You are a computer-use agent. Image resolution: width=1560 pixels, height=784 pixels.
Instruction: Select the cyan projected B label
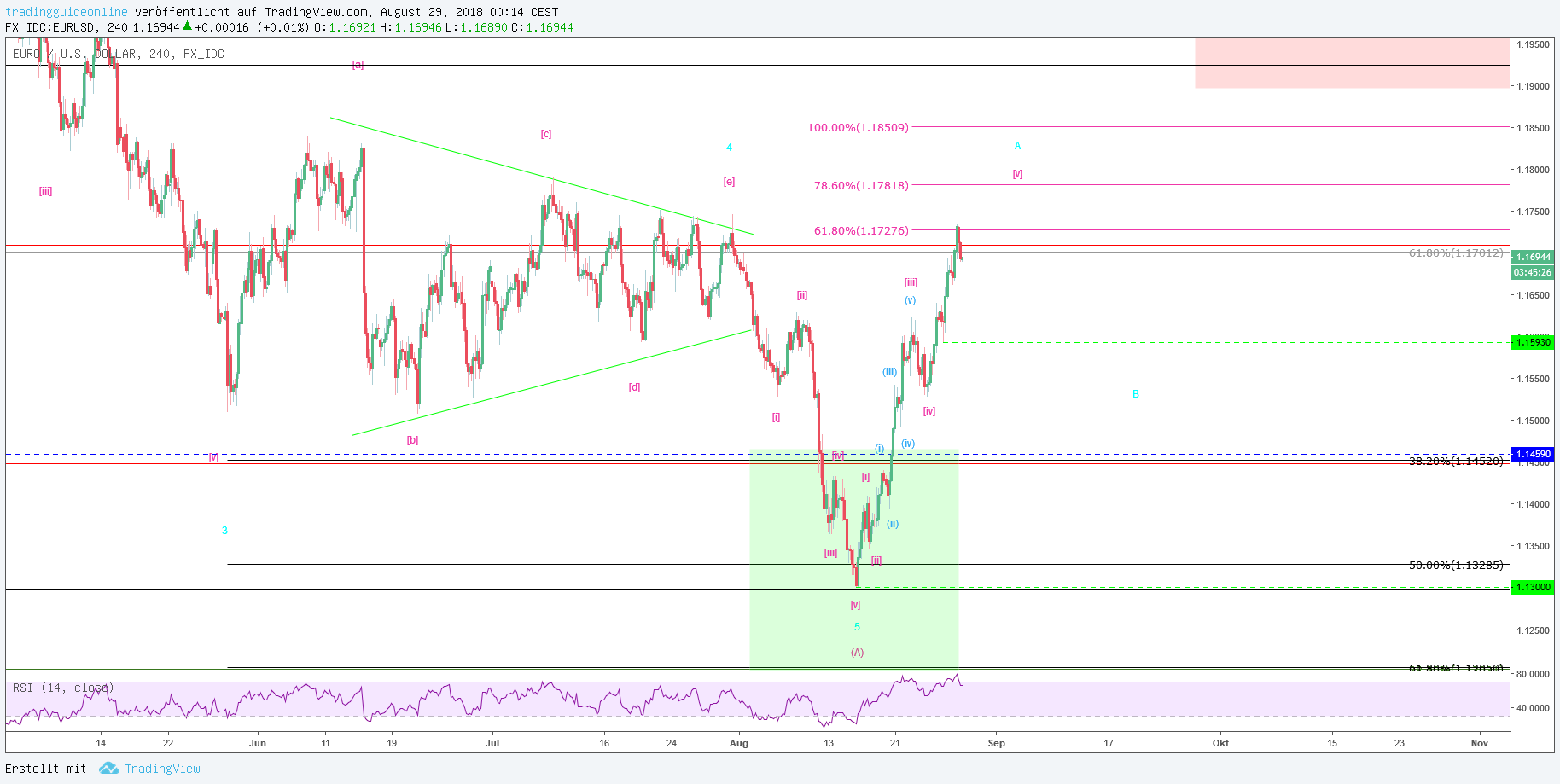click(1136, 394)
